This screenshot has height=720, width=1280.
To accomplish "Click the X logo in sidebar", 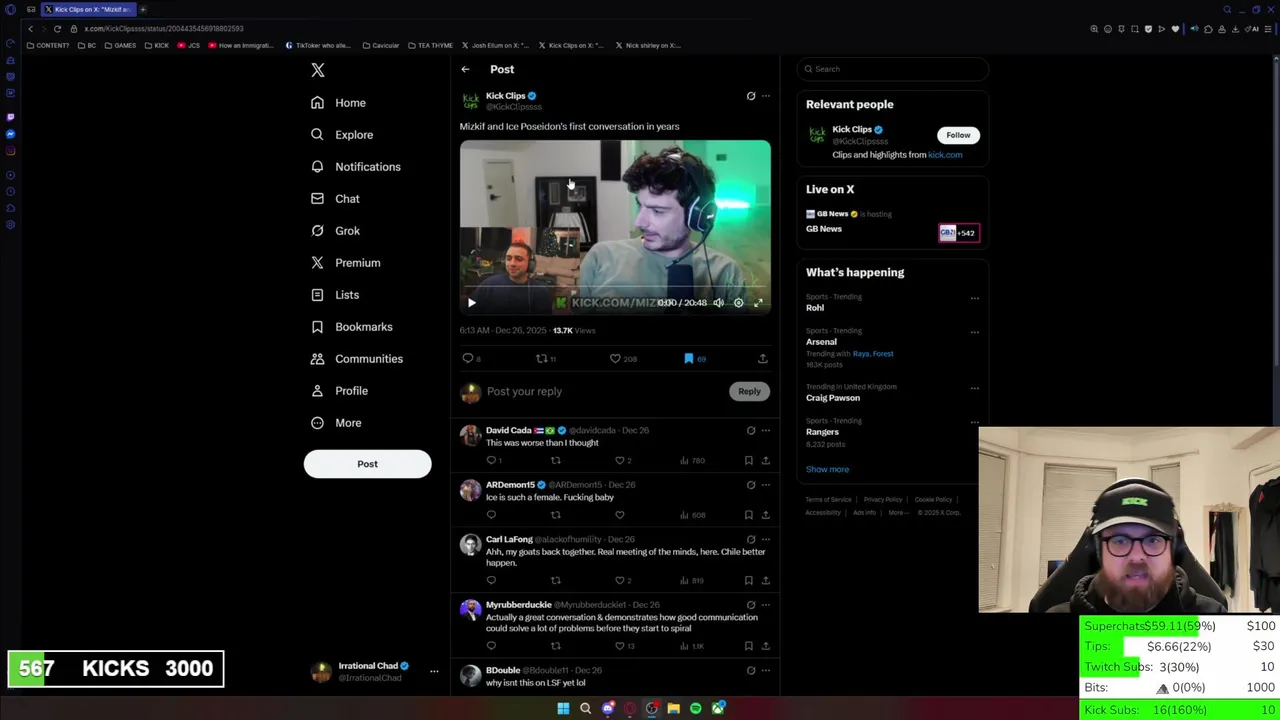I will 318,70.
